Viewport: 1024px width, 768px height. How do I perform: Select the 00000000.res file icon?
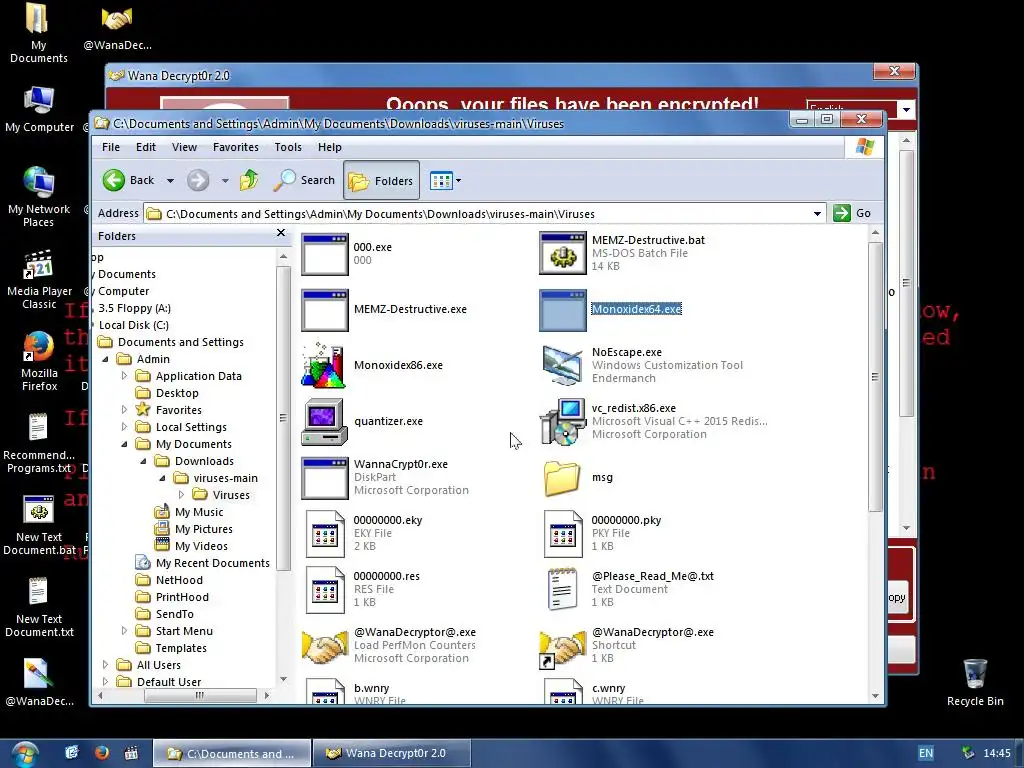pyautogui.click(x=325, y=590)
